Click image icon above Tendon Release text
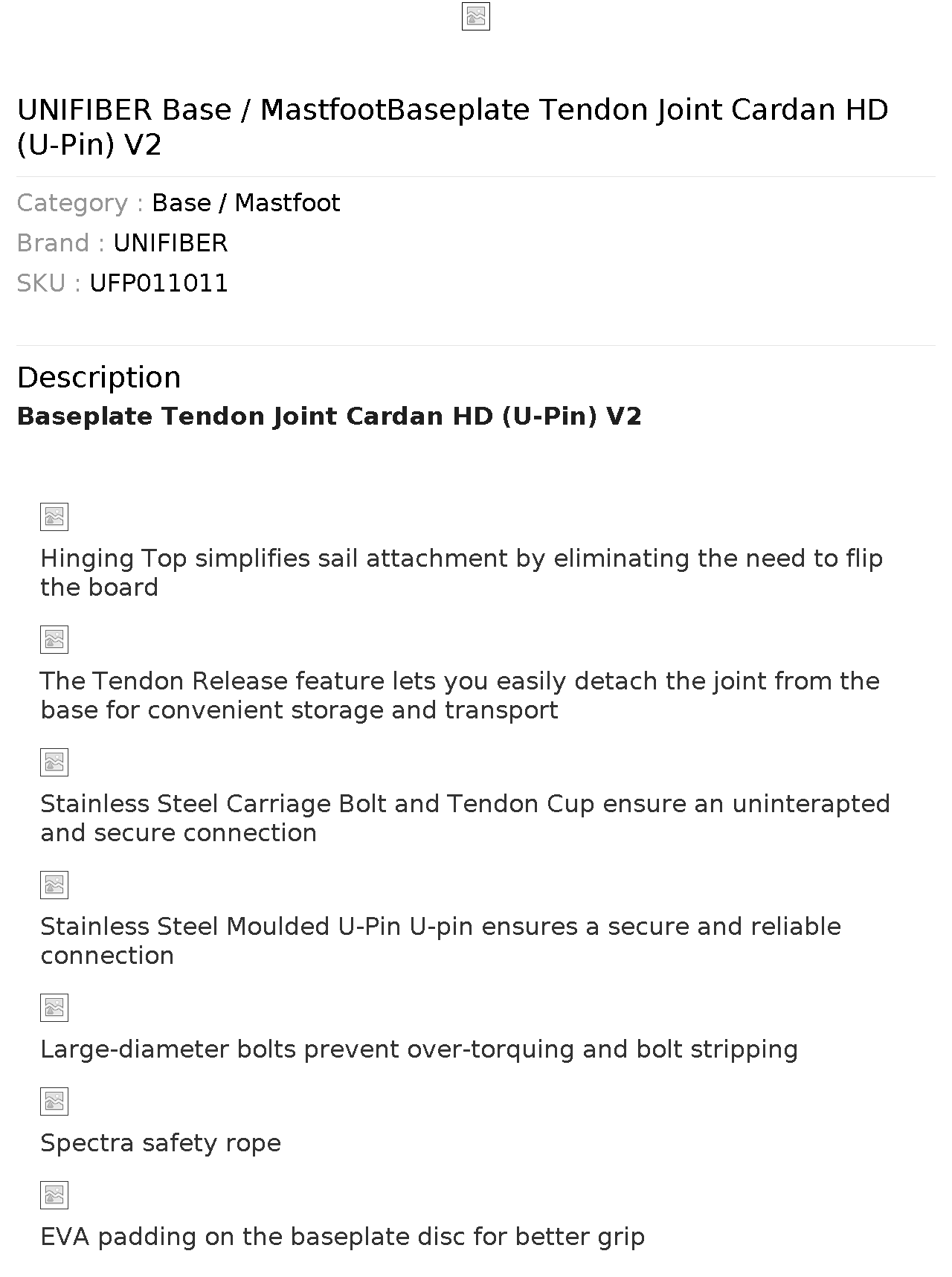The height and width of the screenshot is (1277, 952). (54, 640)
